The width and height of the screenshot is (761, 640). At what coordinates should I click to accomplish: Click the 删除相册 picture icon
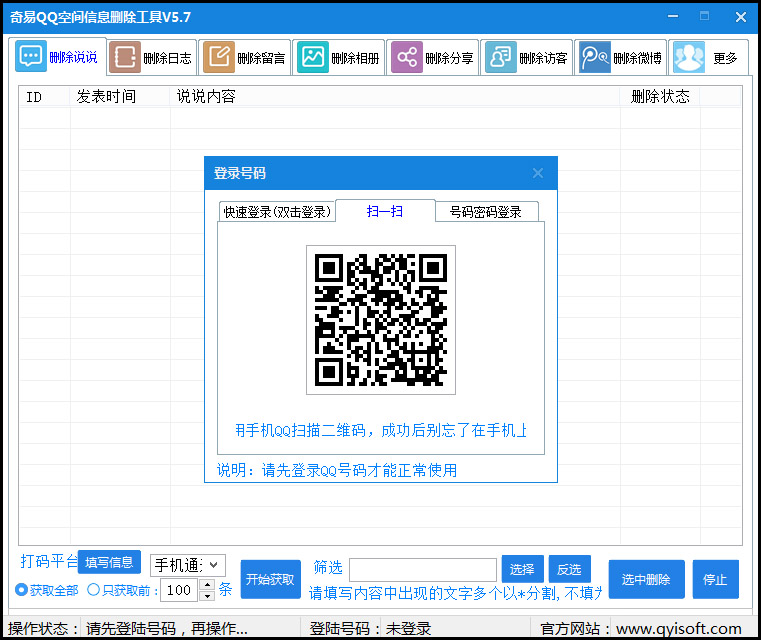[313, 58]
